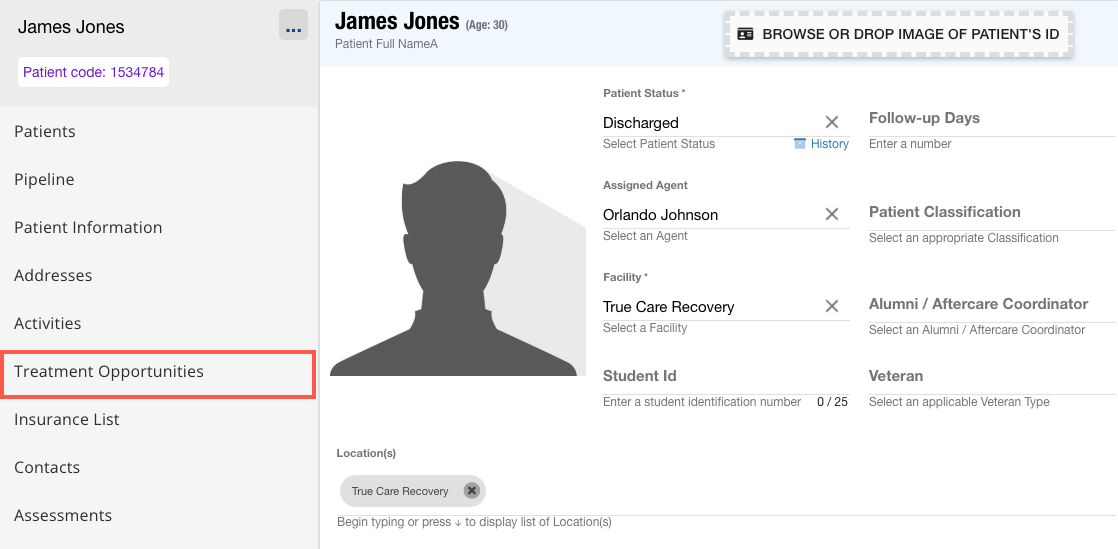Remove the True Care Recovery location chip
1118x549 pixels.
click(472, 491)
